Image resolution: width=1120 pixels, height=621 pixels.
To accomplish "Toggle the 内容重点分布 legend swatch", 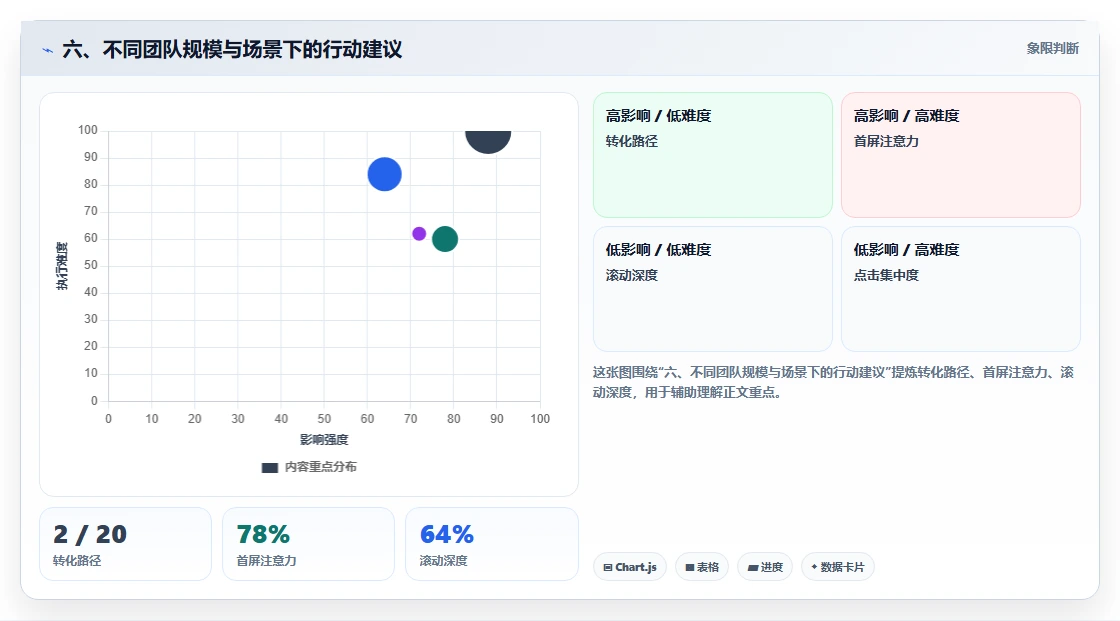I will pos(269,467).
